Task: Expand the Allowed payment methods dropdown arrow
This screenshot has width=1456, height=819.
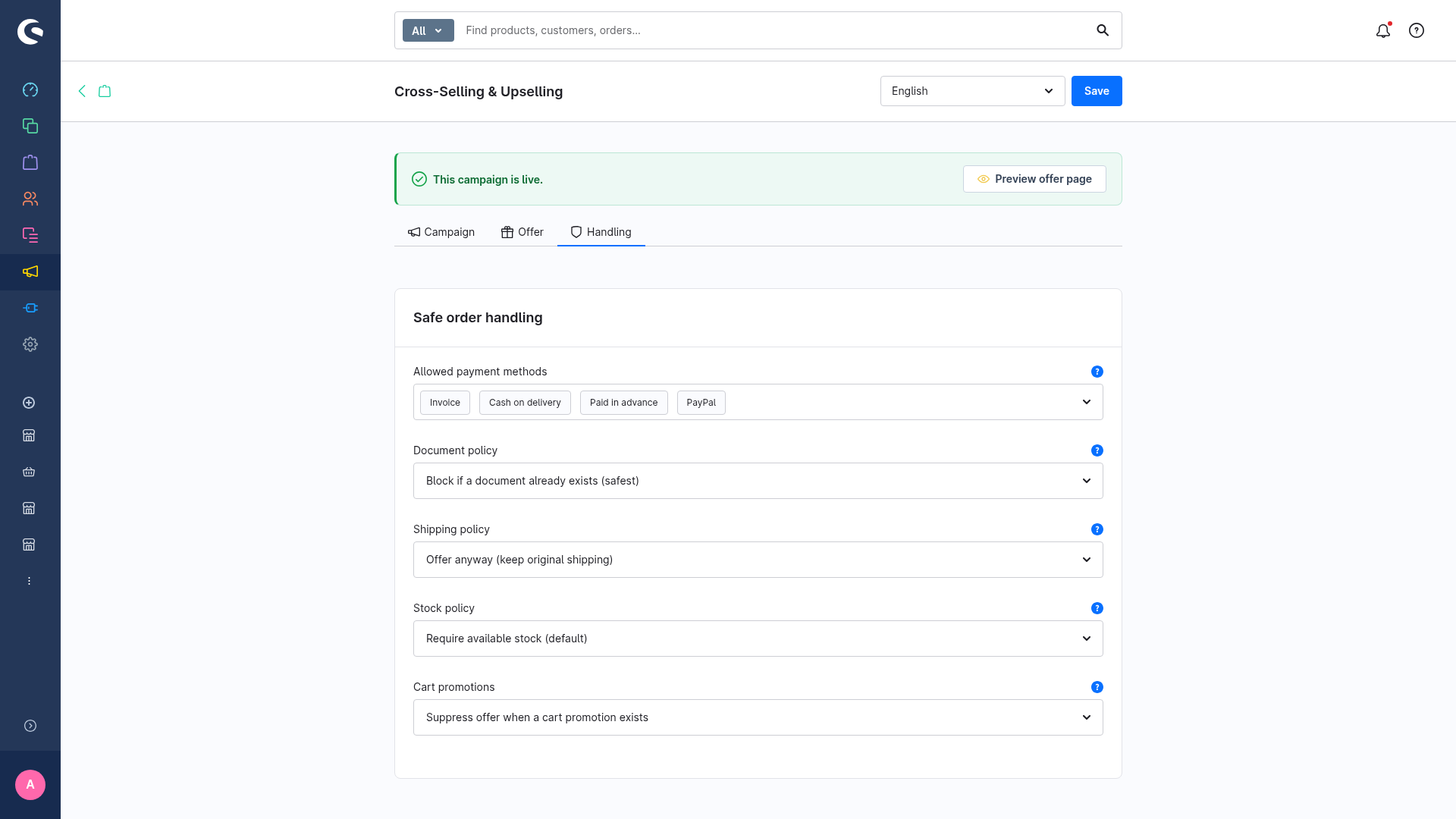Action: (x=1087, y=402)
